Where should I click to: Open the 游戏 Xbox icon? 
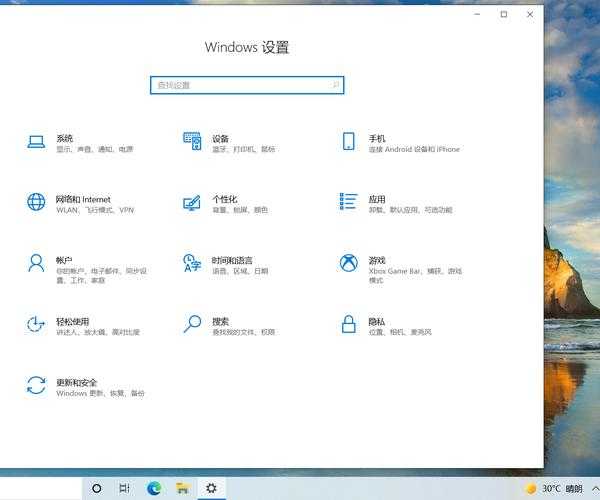(x=349, y=263)
